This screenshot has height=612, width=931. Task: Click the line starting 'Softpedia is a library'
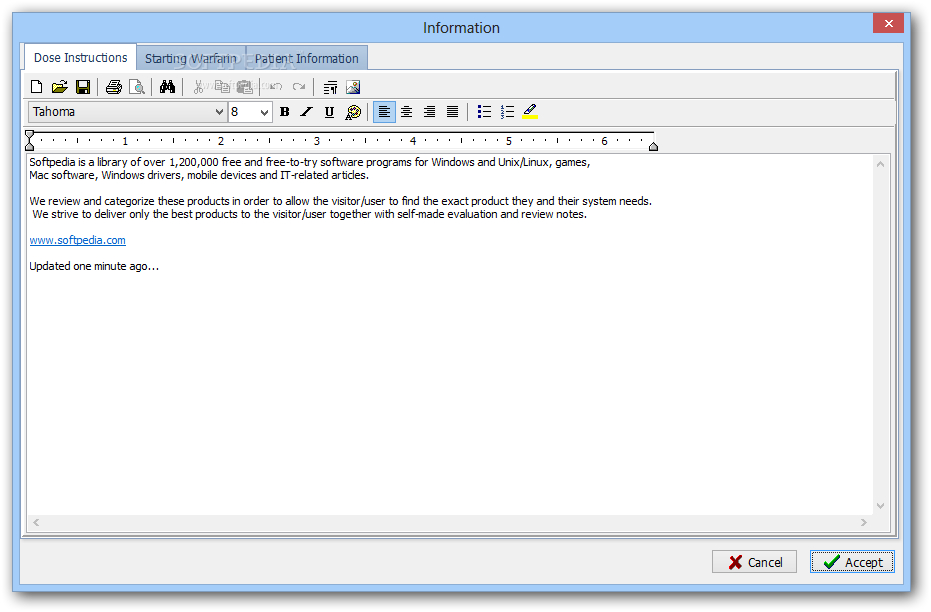[x=309, y=162]
